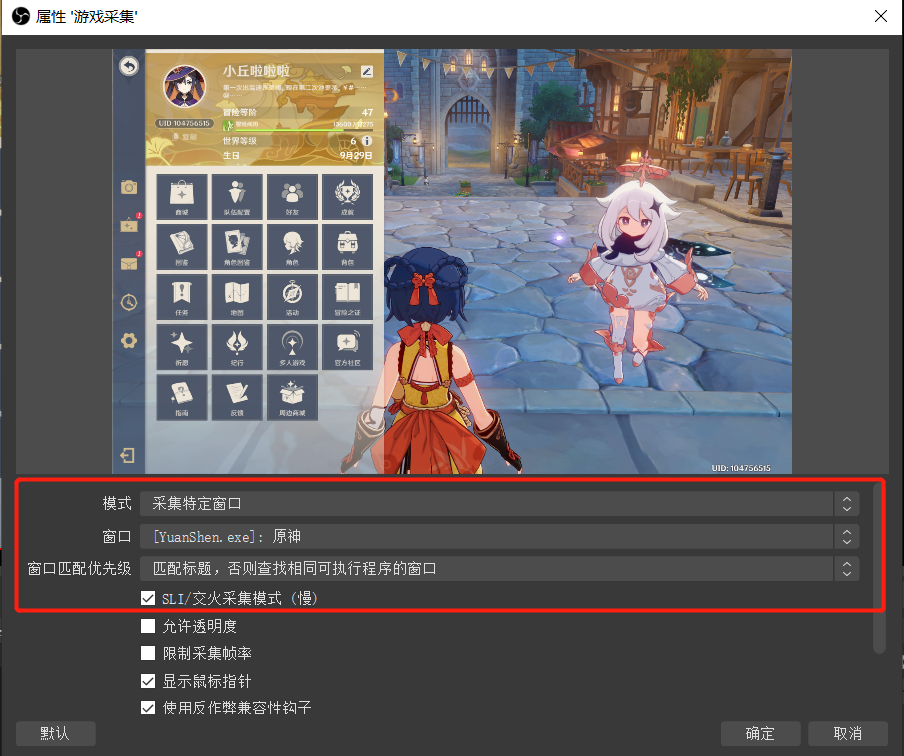
Task: Confirm with the 确定 button
Action: tap(760, 734)
